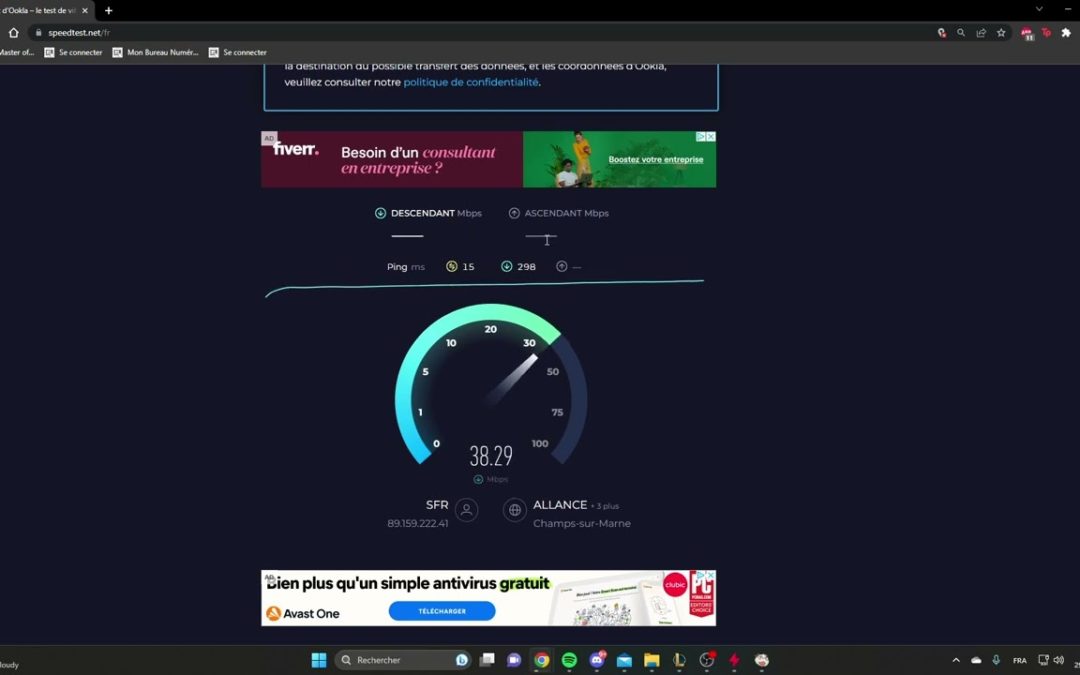
Task: Click the Fiverr AdChoices triangle icon
Action: coord(700,136)
